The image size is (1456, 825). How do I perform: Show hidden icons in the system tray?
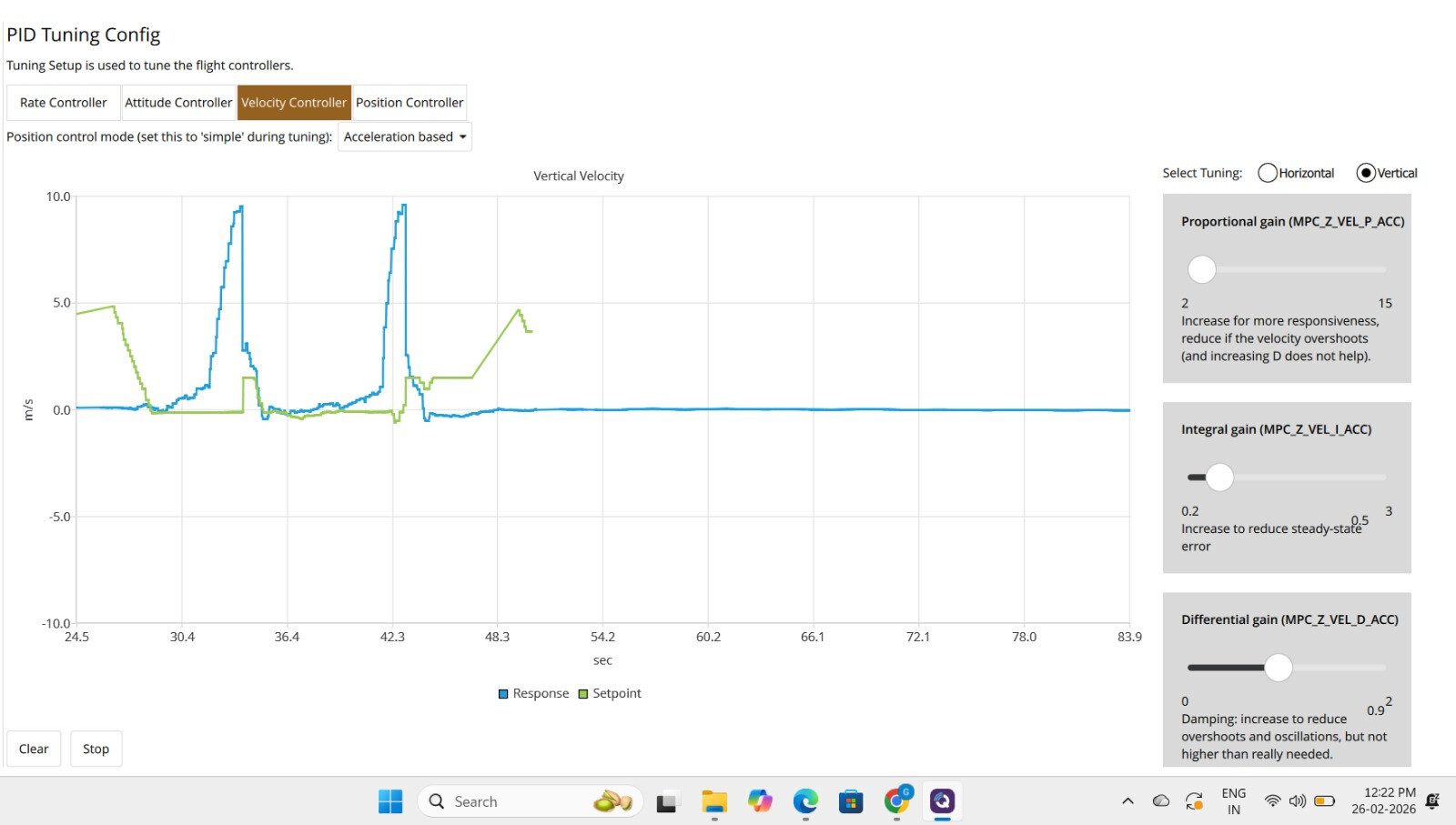click(1127, 801)
